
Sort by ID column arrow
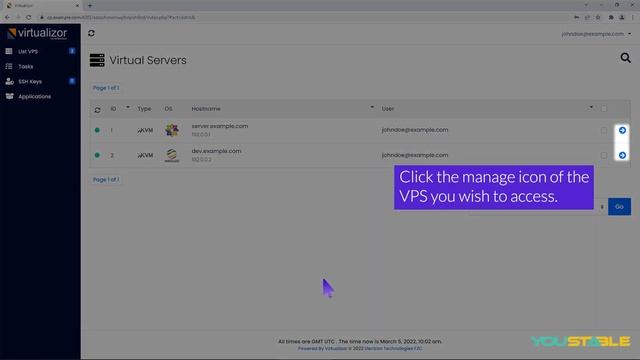tap(128, 107)
